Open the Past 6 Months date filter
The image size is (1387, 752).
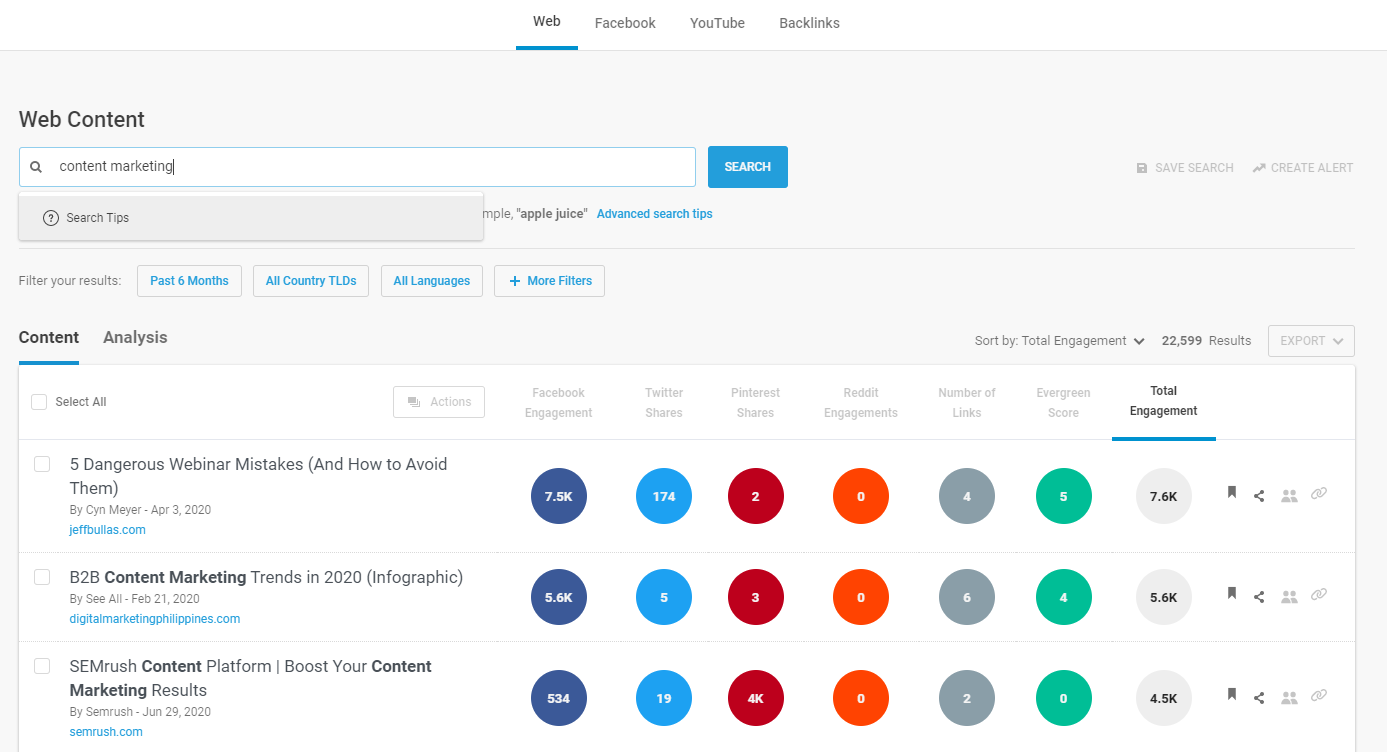pos(189,281)
